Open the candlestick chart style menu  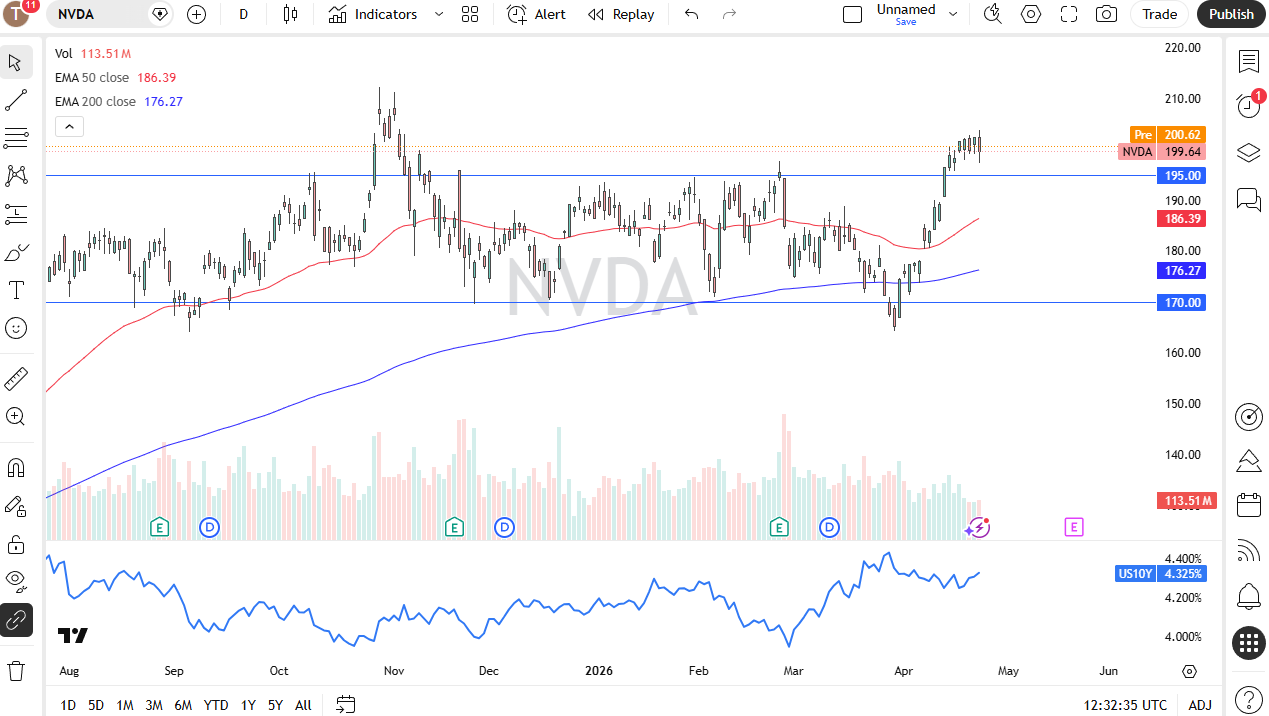pos(290,14)
